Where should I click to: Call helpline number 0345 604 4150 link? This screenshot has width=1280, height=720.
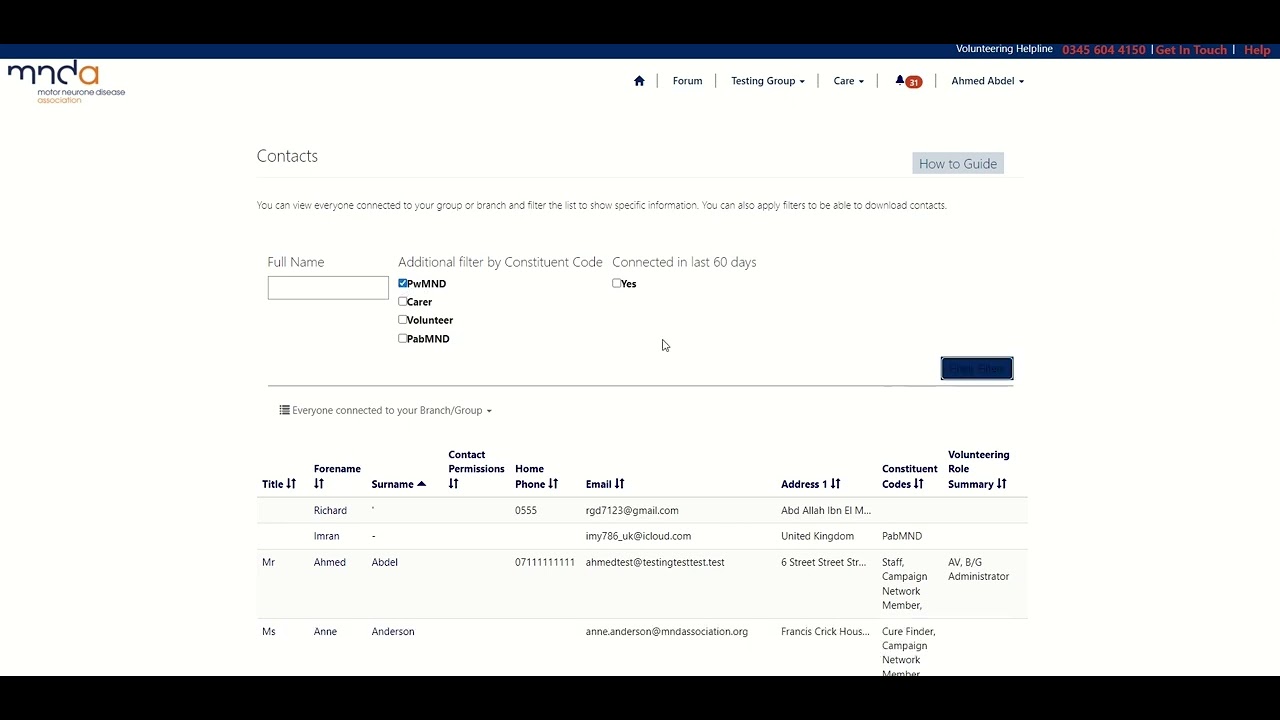tap(1104, 50)
